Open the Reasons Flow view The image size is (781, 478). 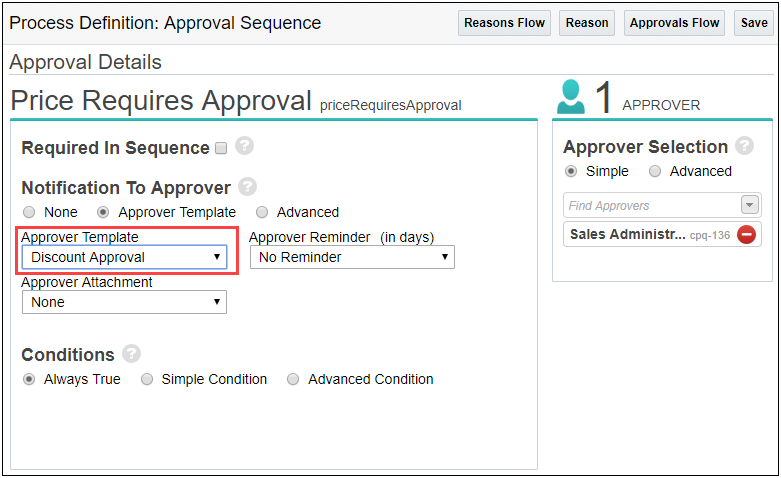point(504,23)
